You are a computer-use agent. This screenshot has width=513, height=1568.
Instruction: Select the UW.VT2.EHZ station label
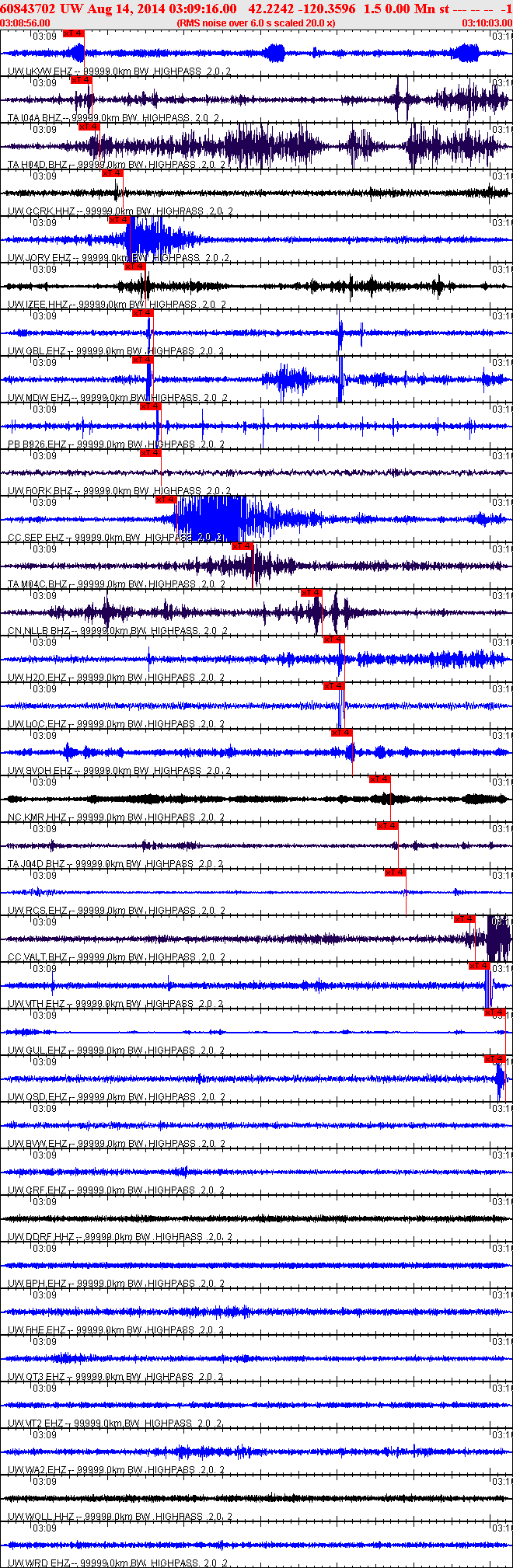[x=36, y=1423]
